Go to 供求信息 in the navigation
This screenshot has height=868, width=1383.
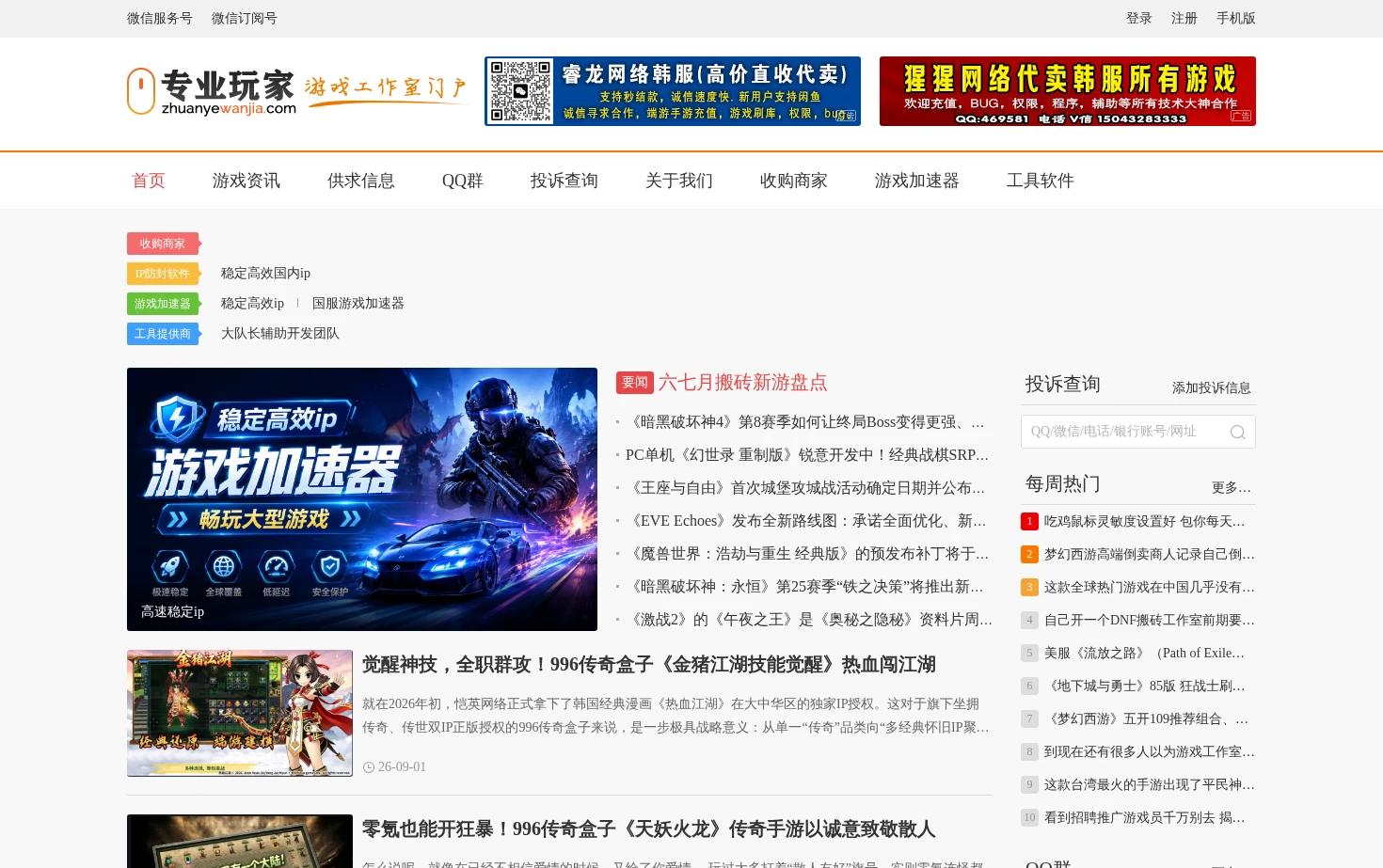(x=361, y=181)
